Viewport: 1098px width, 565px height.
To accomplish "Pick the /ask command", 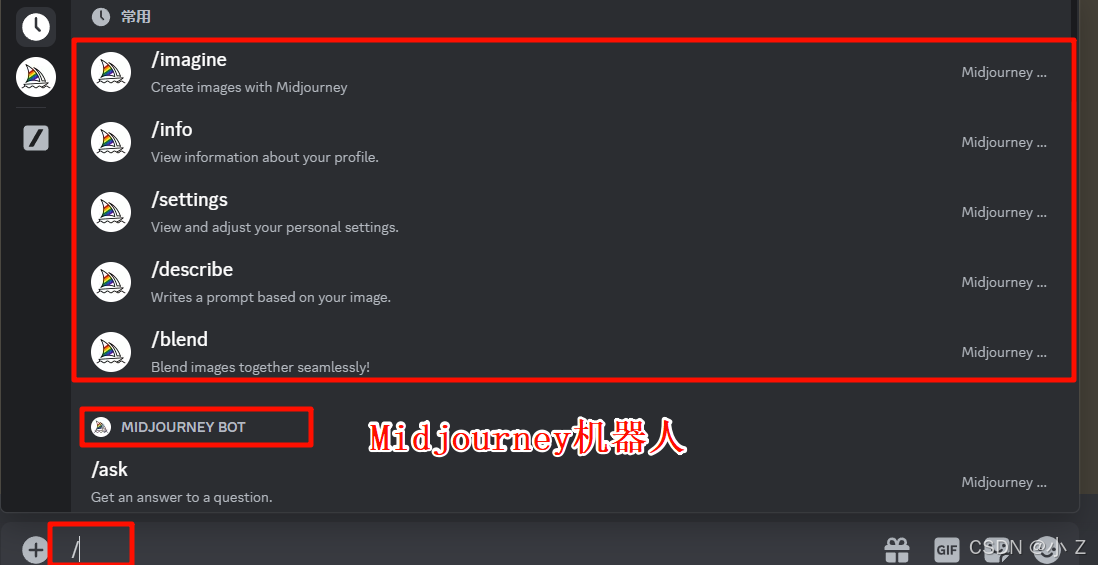I will click(x=574, y=482).
